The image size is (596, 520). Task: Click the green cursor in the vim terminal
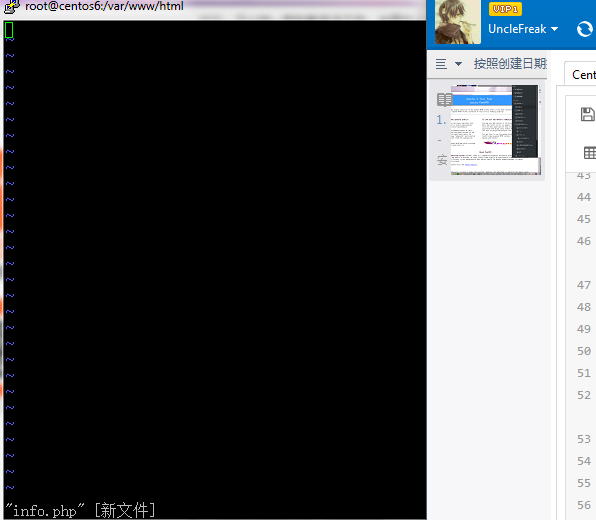(9, 30)
